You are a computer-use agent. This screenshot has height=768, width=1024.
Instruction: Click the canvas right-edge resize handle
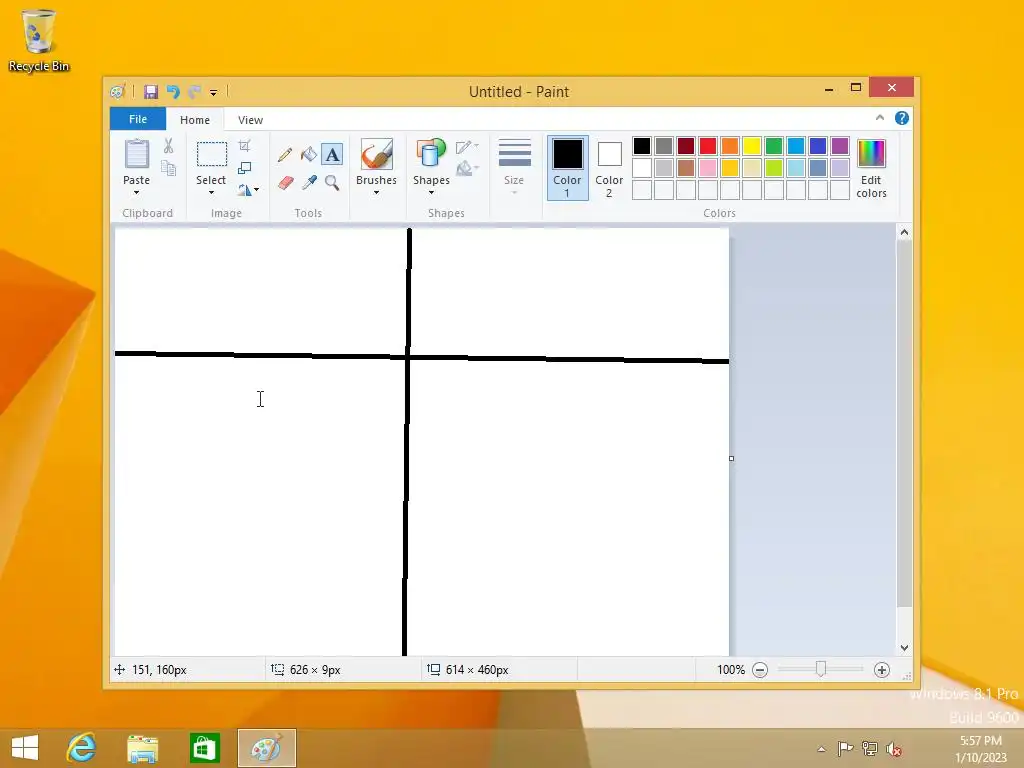point(731,458)
